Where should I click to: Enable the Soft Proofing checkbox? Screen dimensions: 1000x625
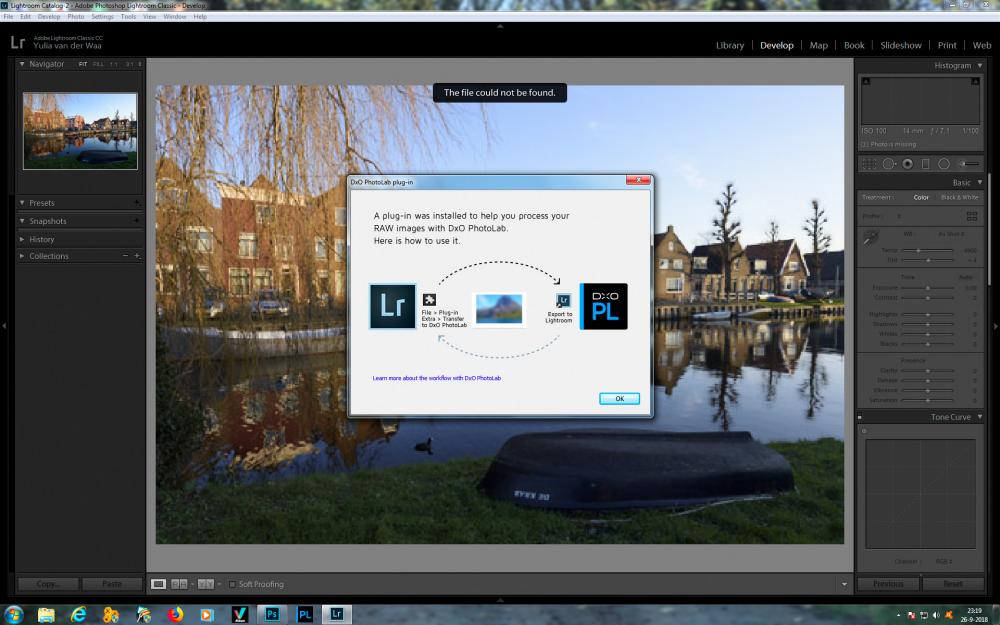point(232,584)
